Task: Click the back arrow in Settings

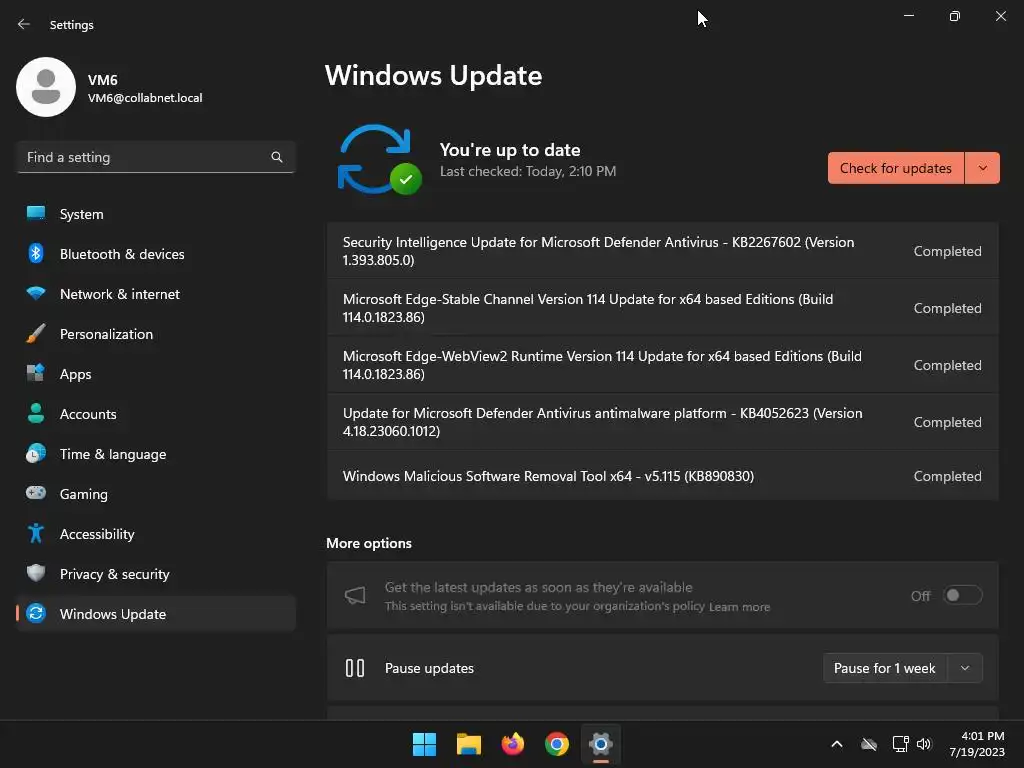Action: tap(24, 24)
